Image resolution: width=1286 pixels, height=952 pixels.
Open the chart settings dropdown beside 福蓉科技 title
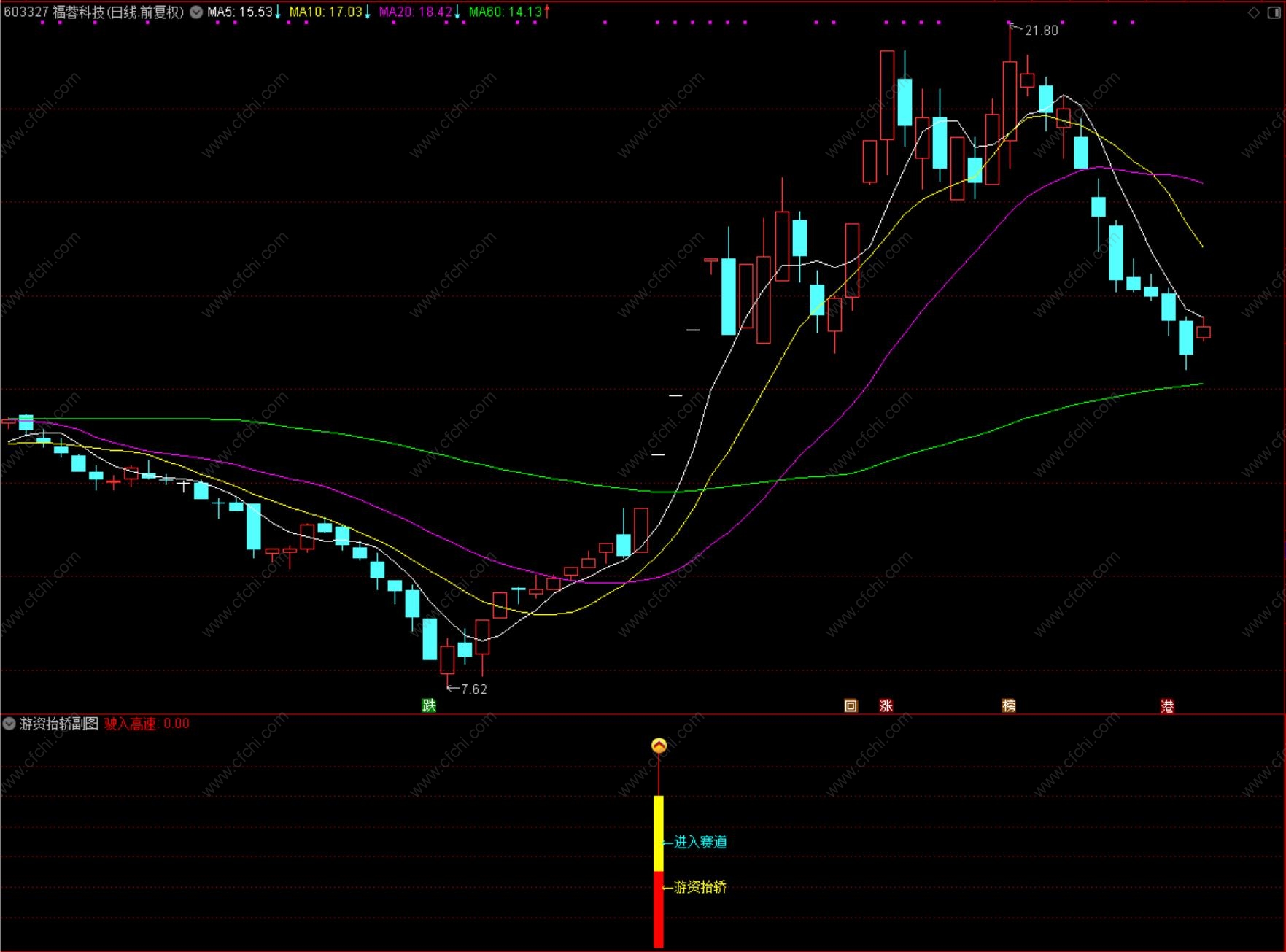point(196,12)
